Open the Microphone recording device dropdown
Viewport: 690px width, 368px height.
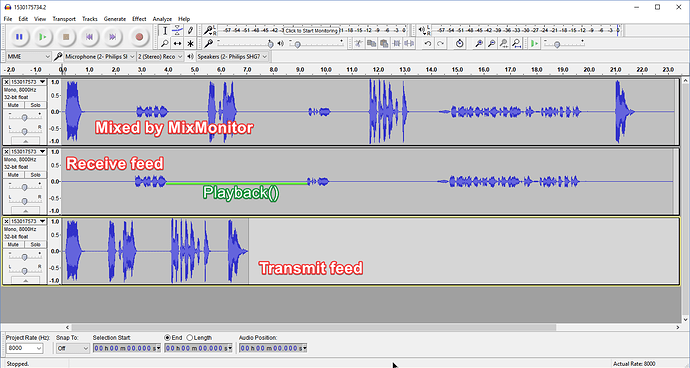point(99,56)
